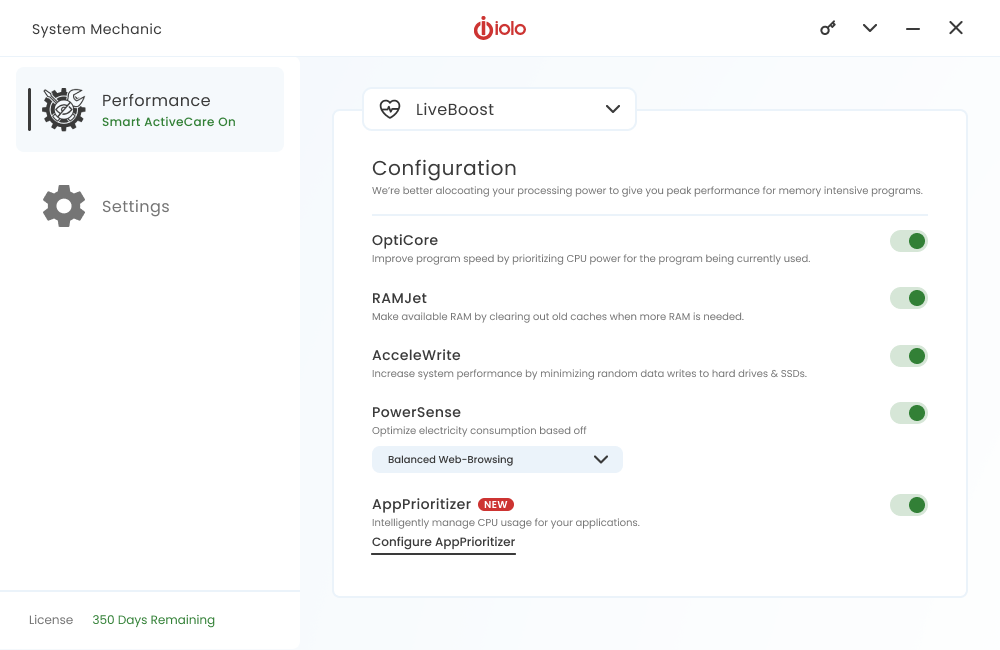Viewport: 1000px width, 650px height.
Task: Turn off the RAMJet switch
Action: coord(909,298)
